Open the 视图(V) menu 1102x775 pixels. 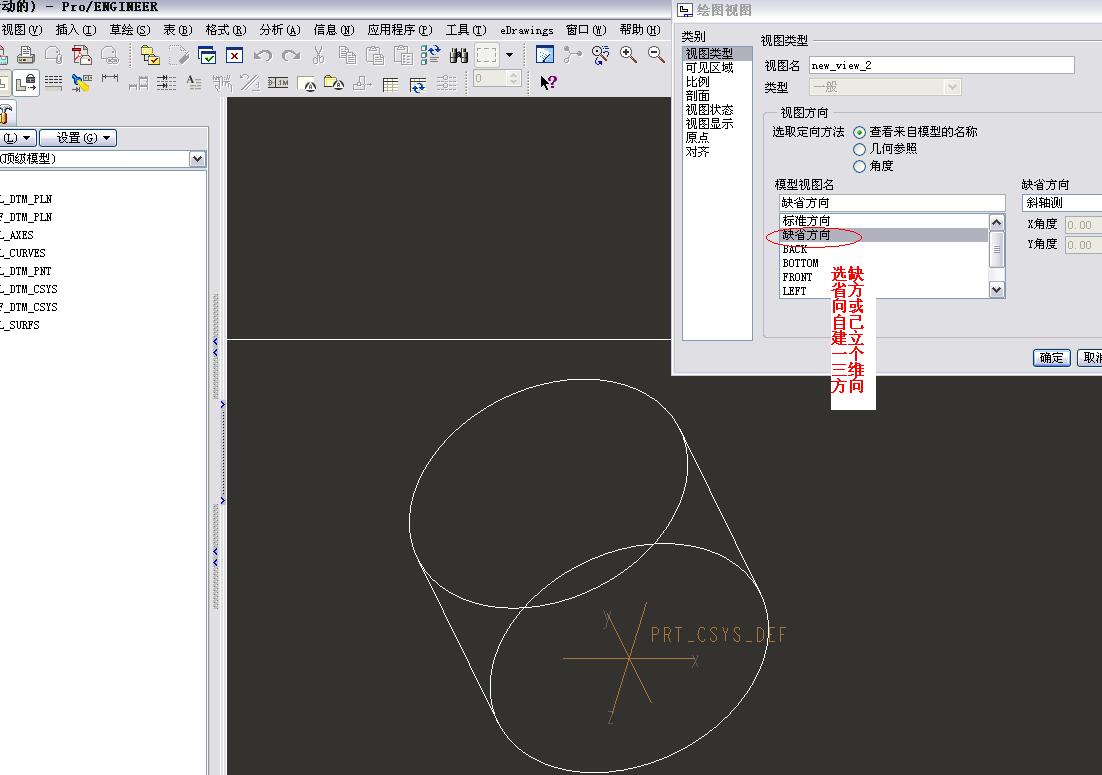(22, 30)
